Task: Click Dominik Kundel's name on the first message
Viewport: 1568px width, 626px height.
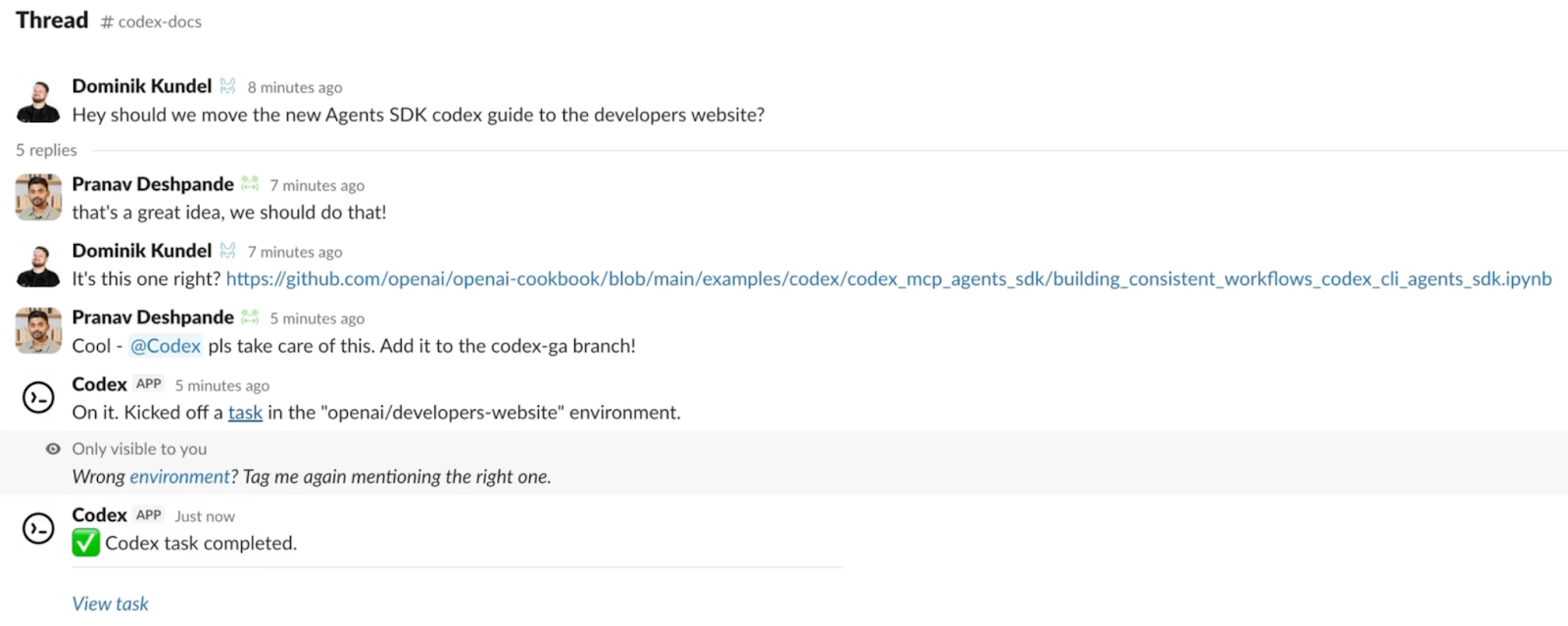Action: coord(142,86)
